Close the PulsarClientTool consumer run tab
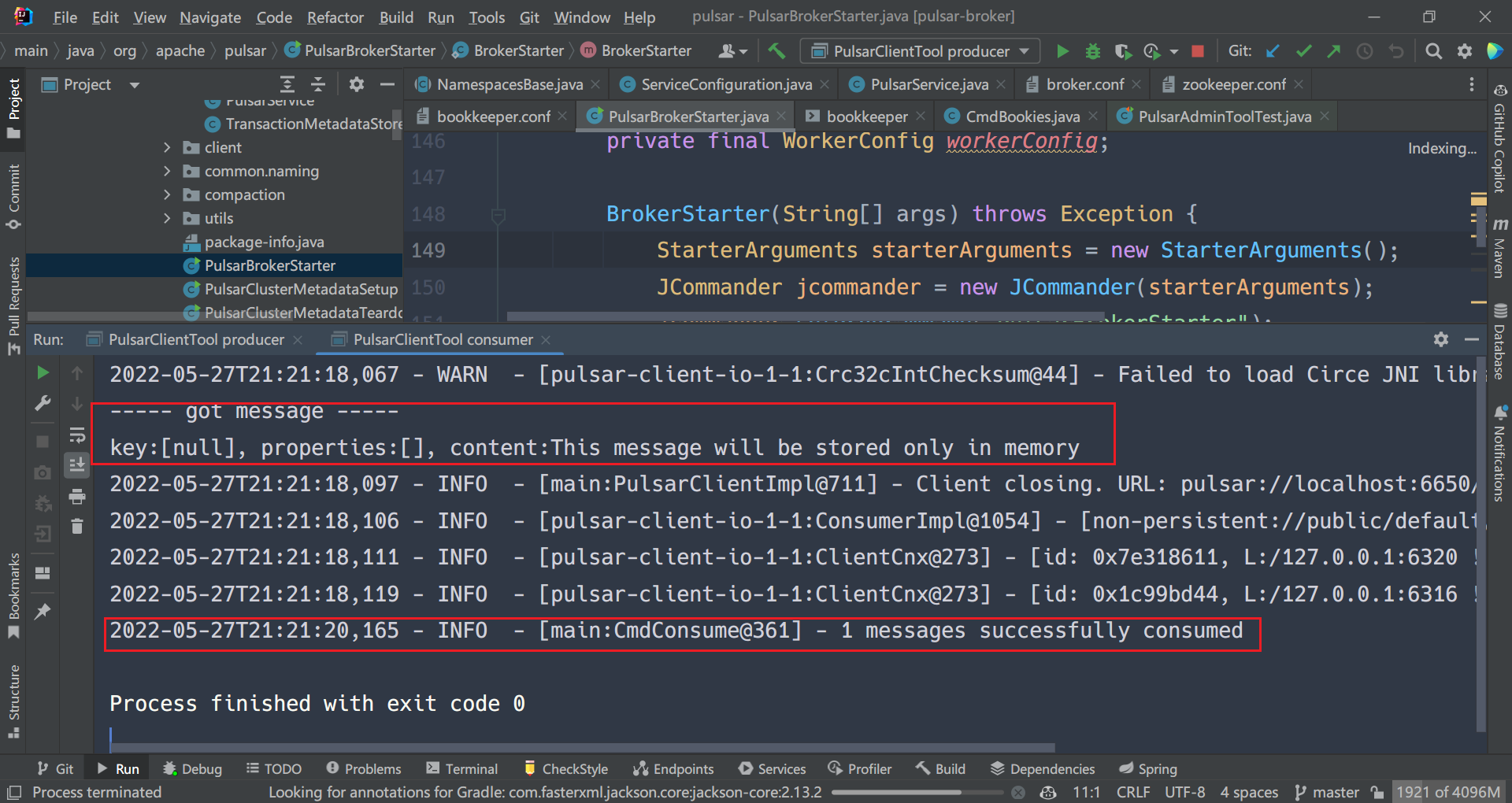Screen dimensions: 1512x803 click(546, 339)
